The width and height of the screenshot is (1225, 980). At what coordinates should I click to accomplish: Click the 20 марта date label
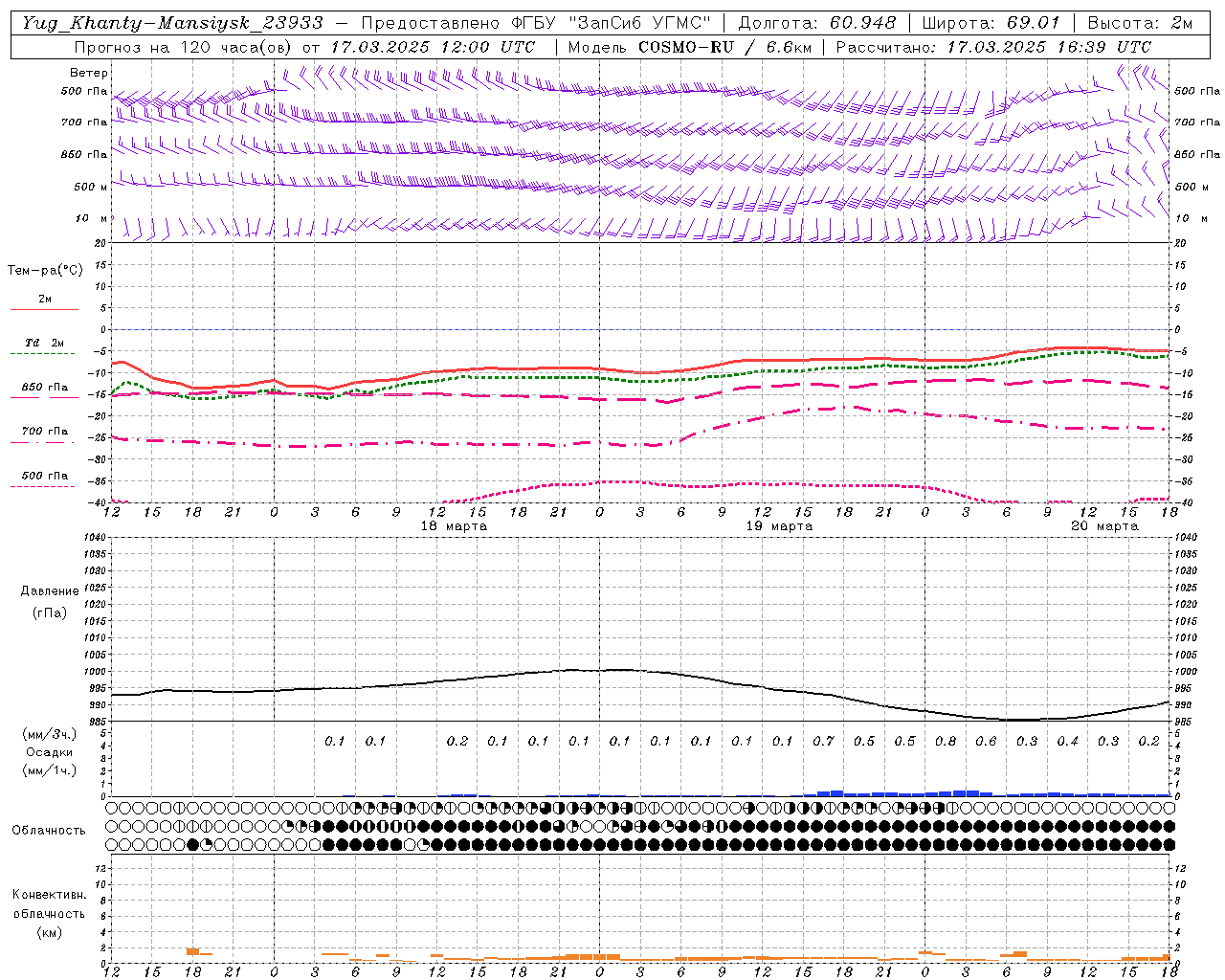tap(1104, 526)
